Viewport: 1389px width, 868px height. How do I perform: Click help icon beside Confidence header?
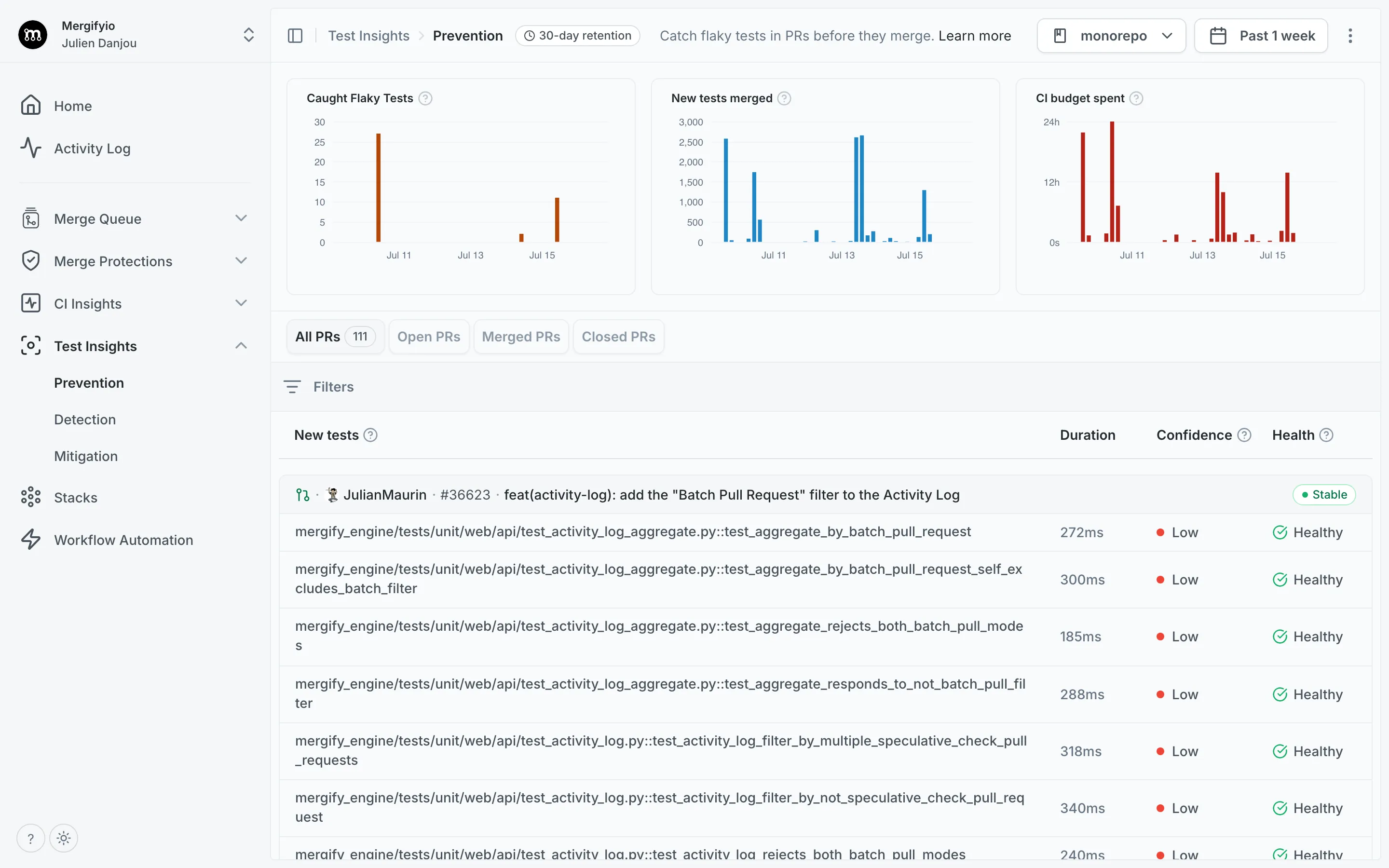(x=1244, y=435)
